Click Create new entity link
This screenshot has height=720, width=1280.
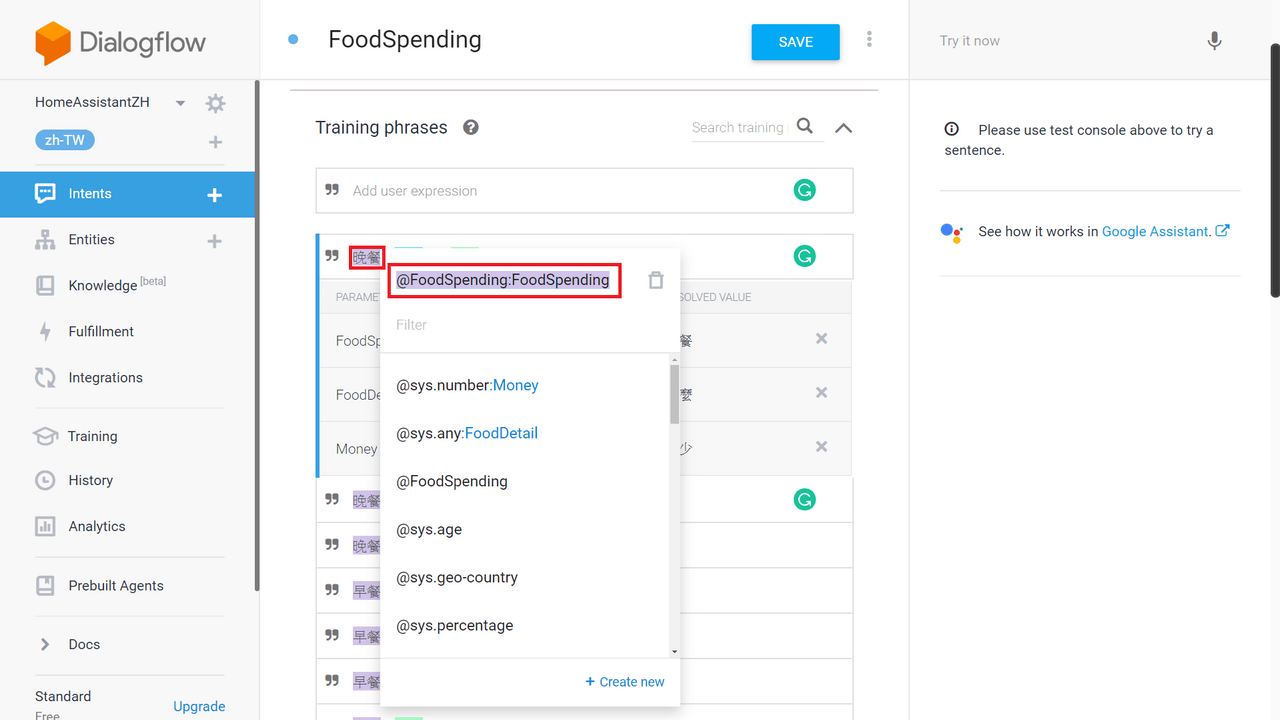[x=625, y=682]
